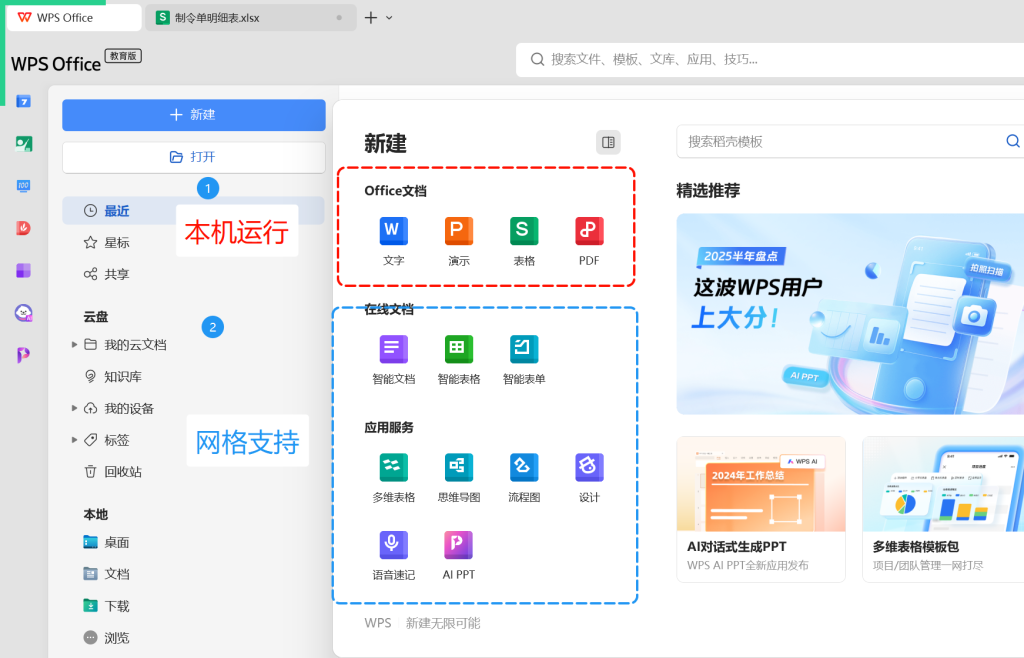The height and width of the screenshot is (658, 1024).
Task: Open 智能文档 online document
Action: pyautogui.click(x=393, y=359)
